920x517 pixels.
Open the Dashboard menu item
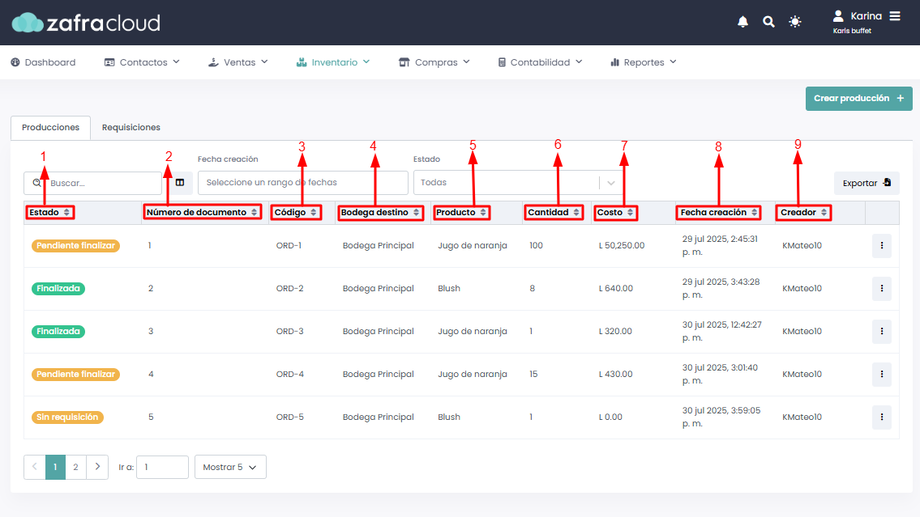point(43,62)
